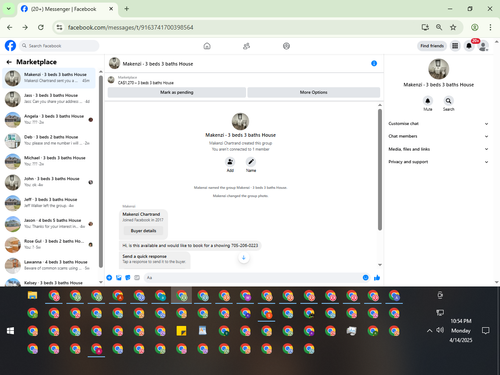This screenshot has height=375, width=500.
Task: Click the More Options button
Action: pos(314,92)
